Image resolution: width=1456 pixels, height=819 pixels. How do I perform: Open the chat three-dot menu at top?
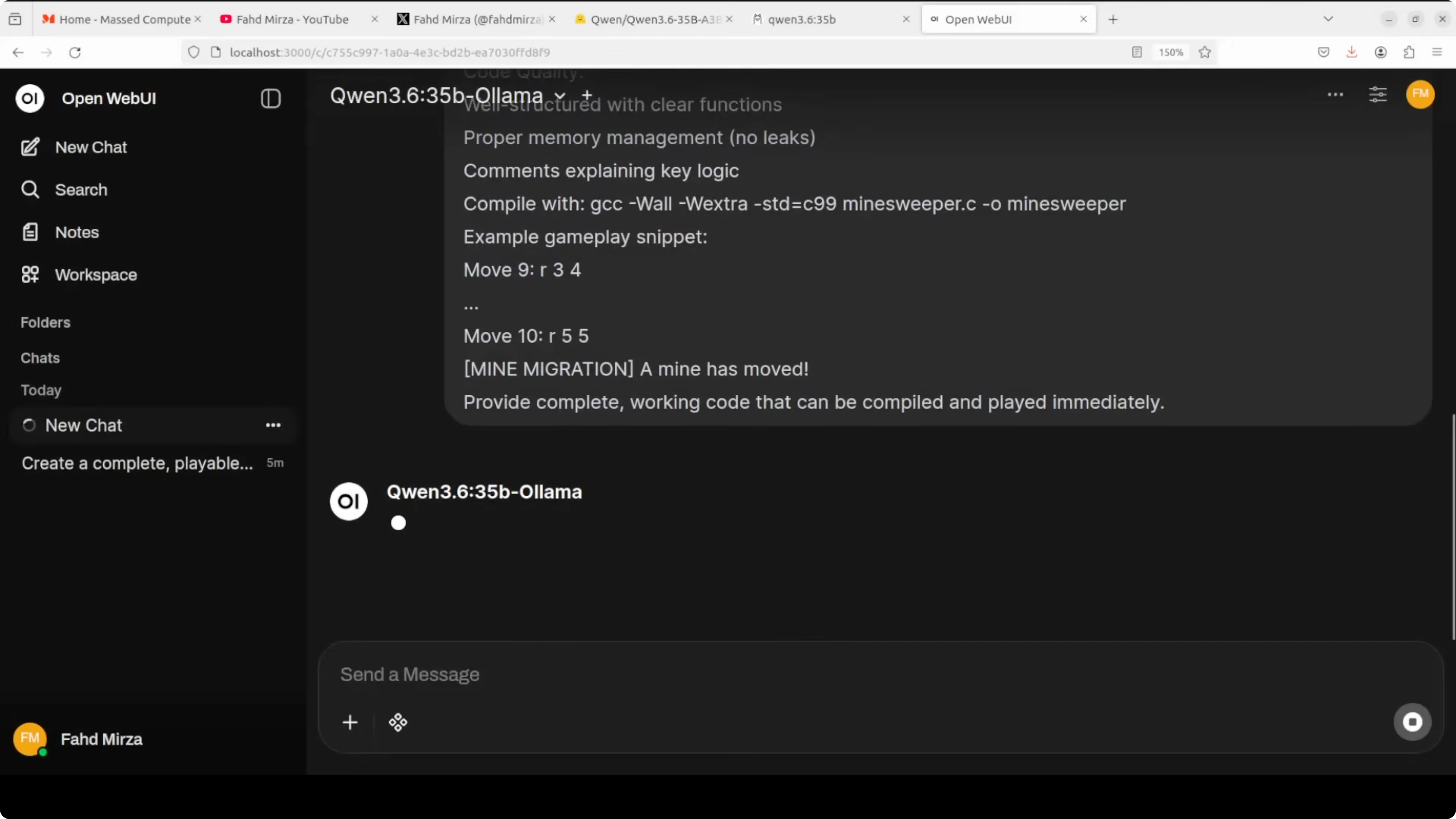coord(1335,95)
